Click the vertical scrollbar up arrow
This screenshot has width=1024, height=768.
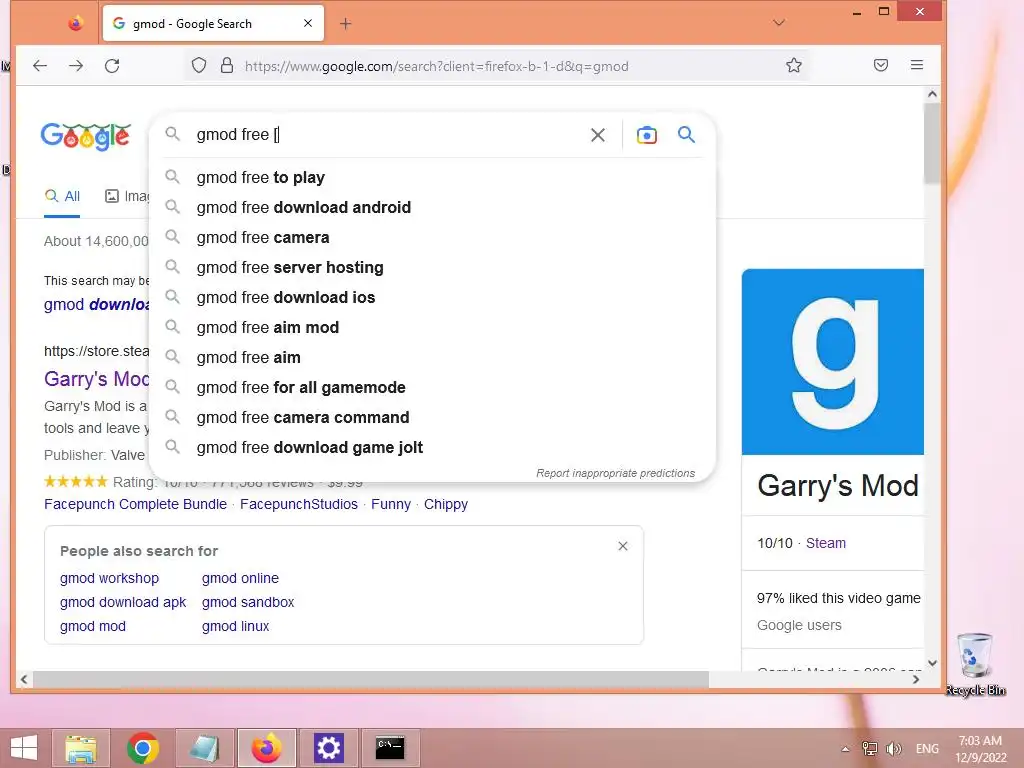932,94
